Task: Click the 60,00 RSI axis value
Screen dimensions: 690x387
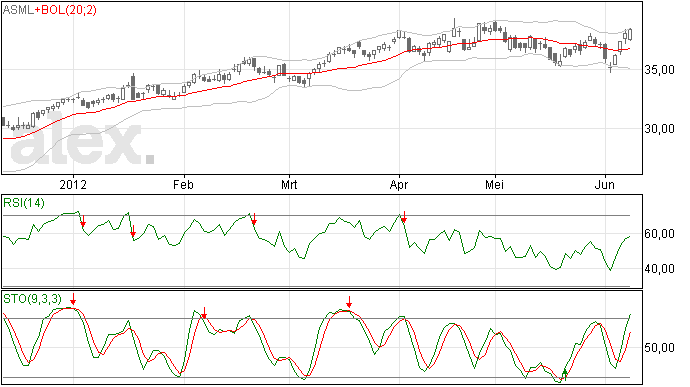Action: (x=659, y=234)
